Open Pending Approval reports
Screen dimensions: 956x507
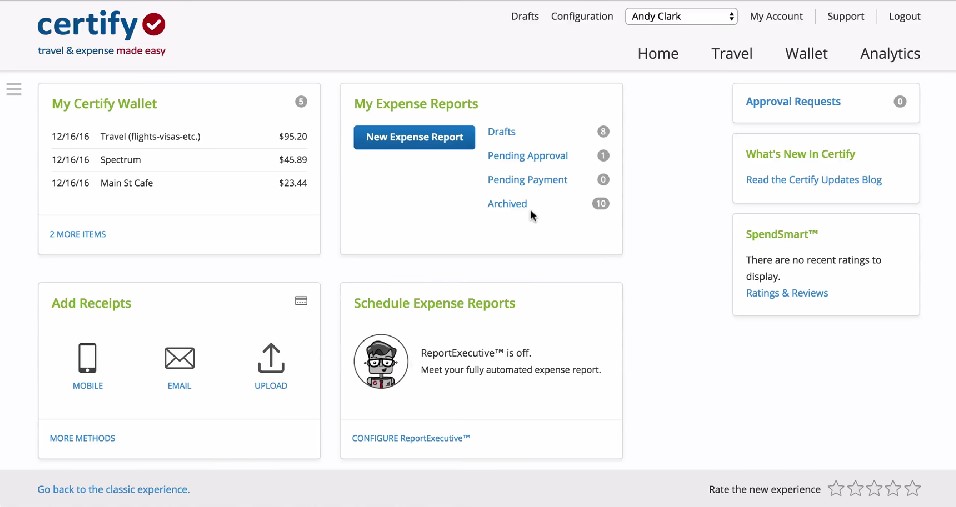pyautogui.click(x=527, y=155)
